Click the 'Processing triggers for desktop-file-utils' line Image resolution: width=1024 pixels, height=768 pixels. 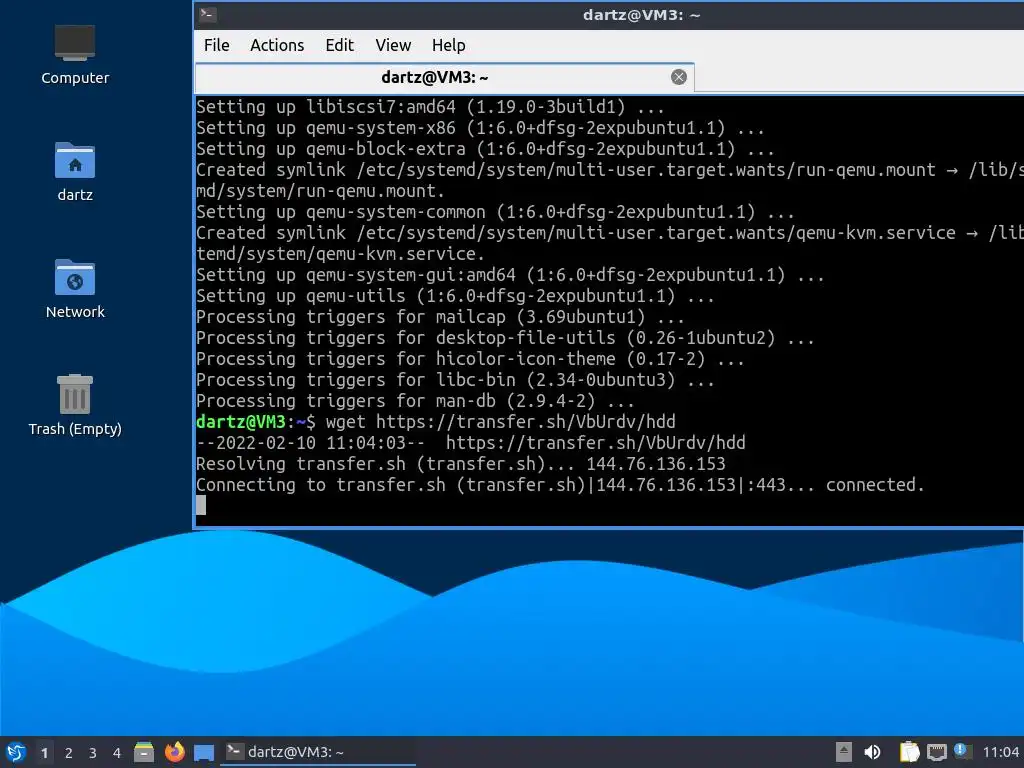click(x=505, y=338)
